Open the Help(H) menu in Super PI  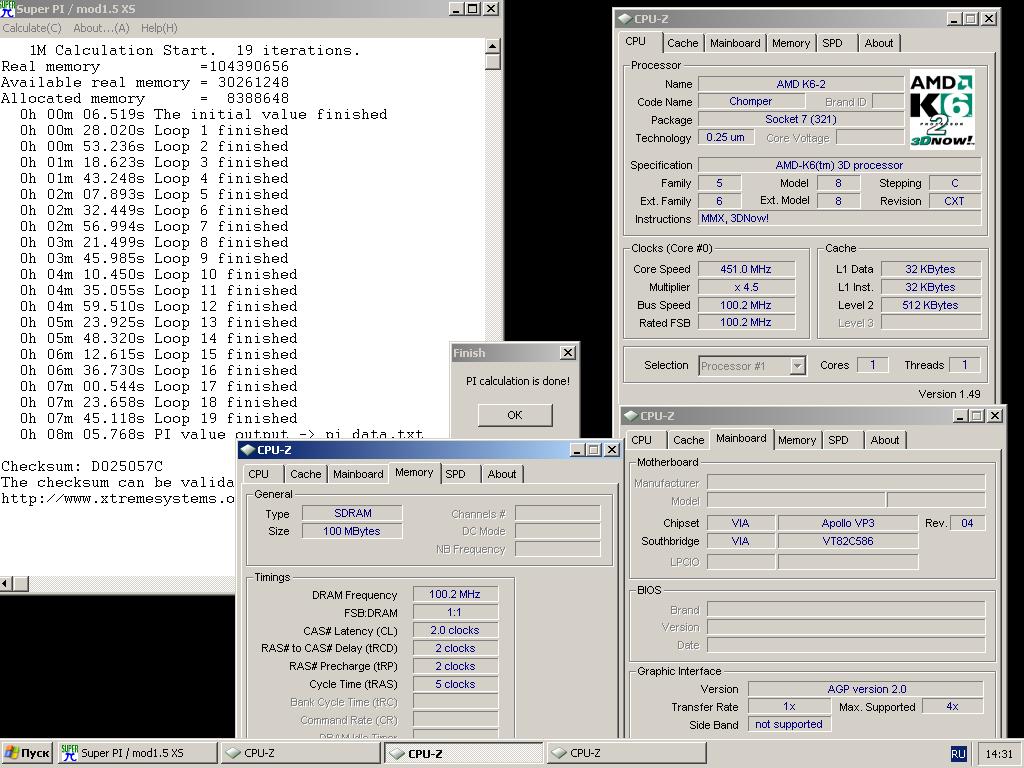point(159,28)
